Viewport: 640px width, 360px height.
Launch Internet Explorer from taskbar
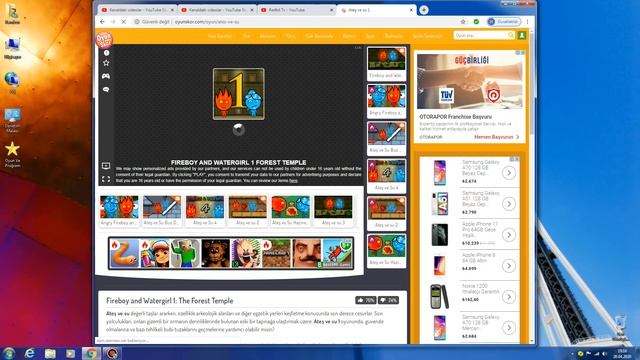coord(29,353)
